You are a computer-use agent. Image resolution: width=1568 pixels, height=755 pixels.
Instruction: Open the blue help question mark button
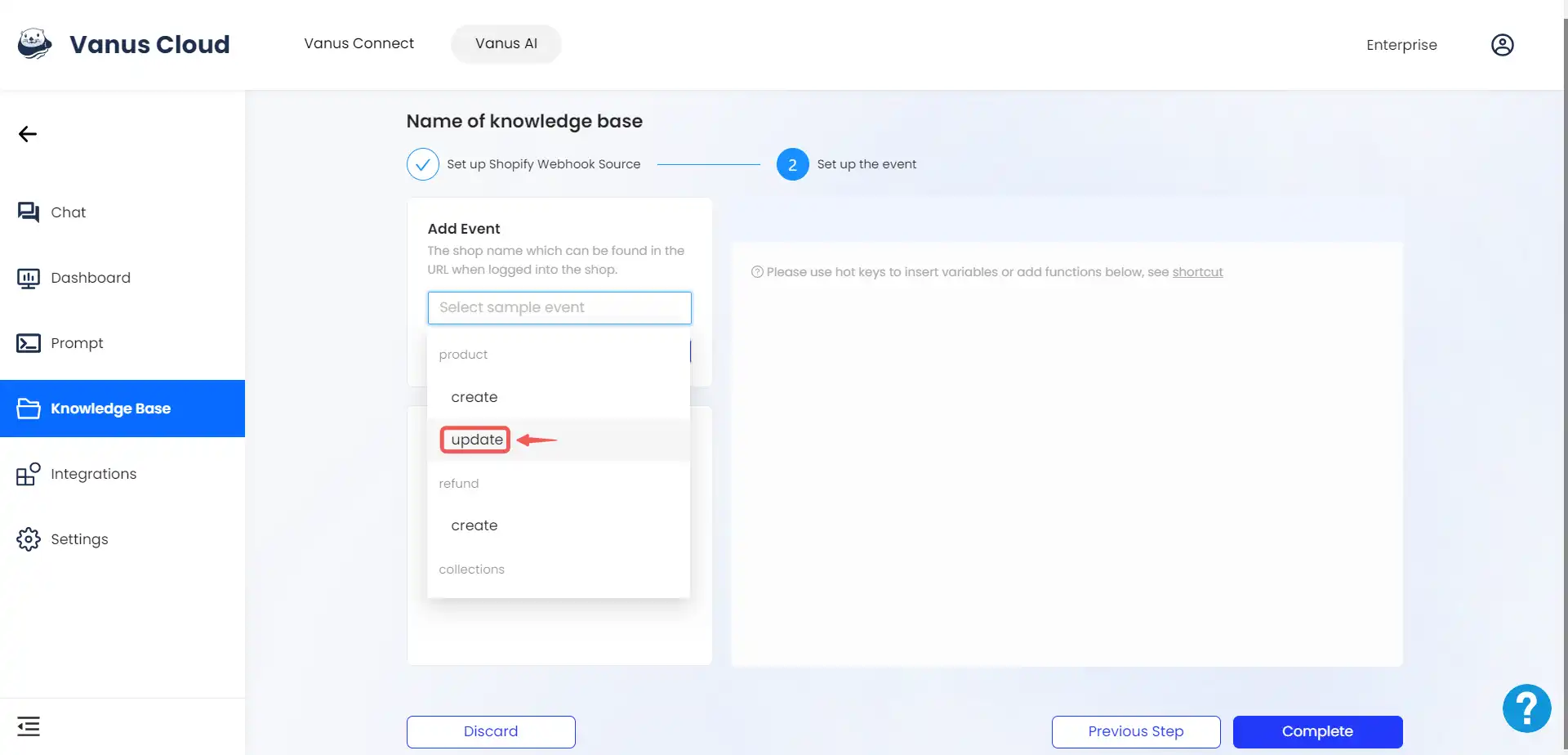coord(1526,708)
